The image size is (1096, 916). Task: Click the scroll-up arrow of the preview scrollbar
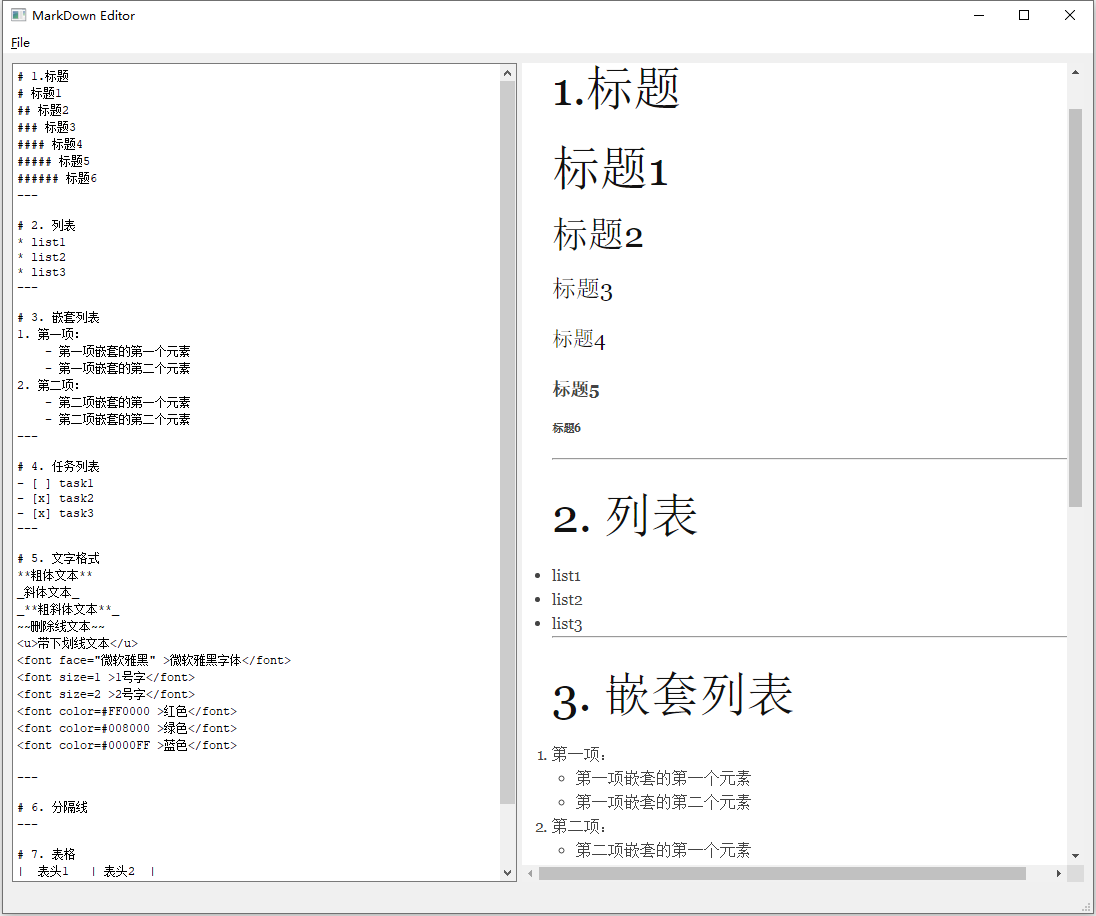[1077, 70]
